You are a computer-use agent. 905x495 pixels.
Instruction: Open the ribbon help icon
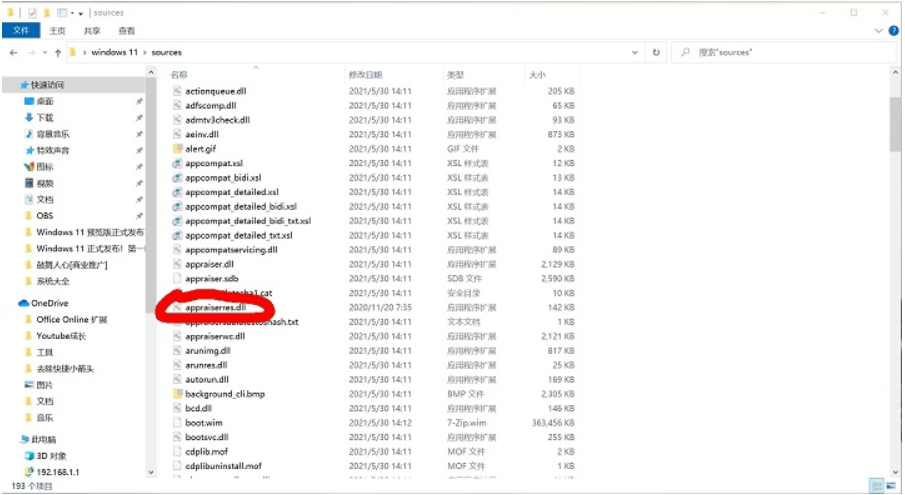pyautogui.click(x=894, y=31)
